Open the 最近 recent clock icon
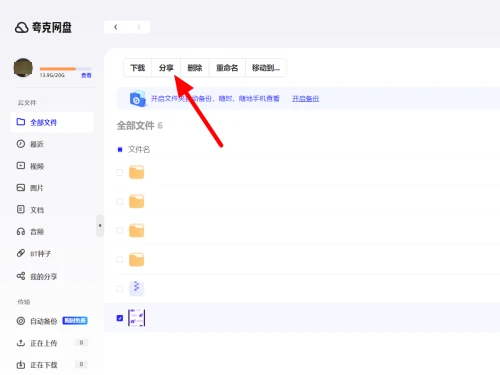Image resolution: width=500 pixels, height=375 pixels. tap(21, 144)
